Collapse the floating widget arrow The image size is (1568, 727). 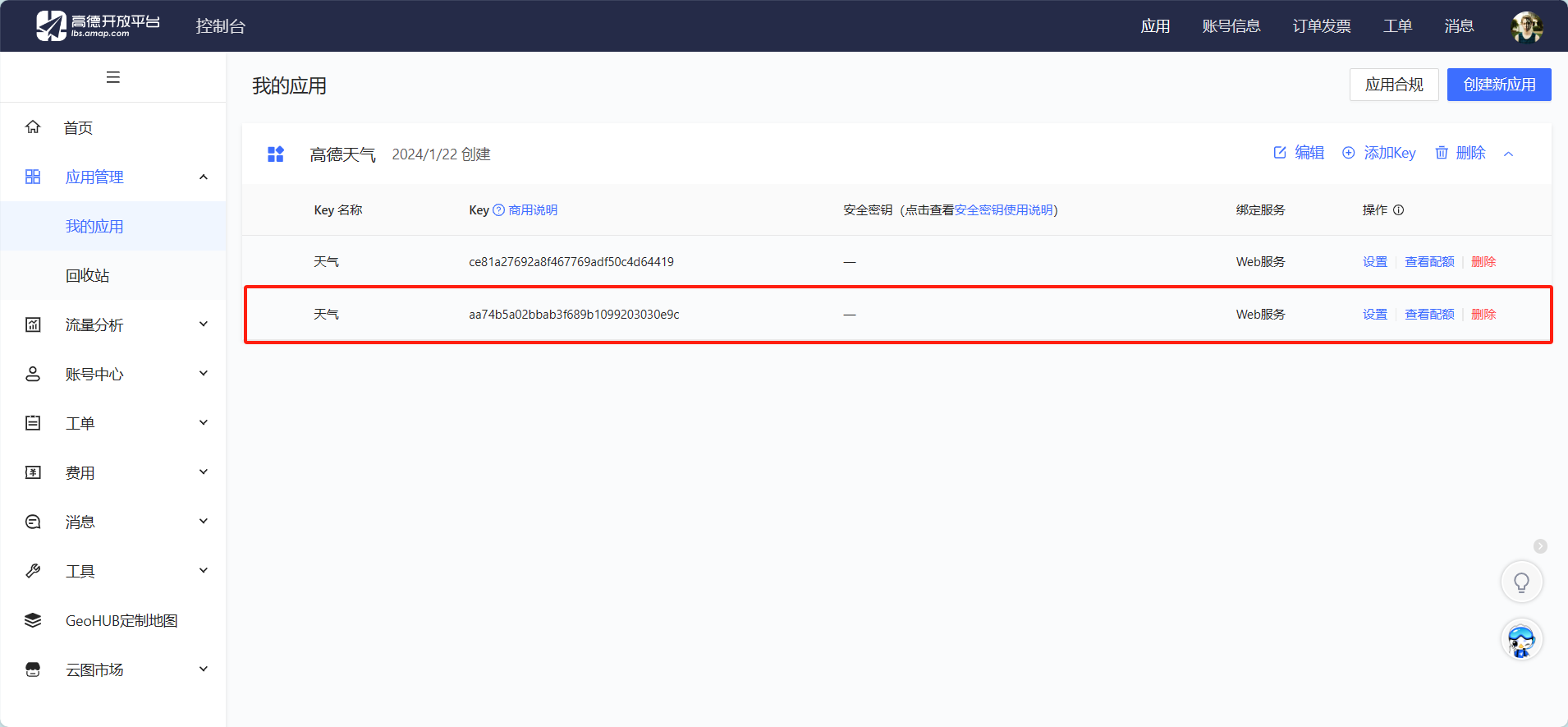pyautogui.click(x=1541, y=546)
